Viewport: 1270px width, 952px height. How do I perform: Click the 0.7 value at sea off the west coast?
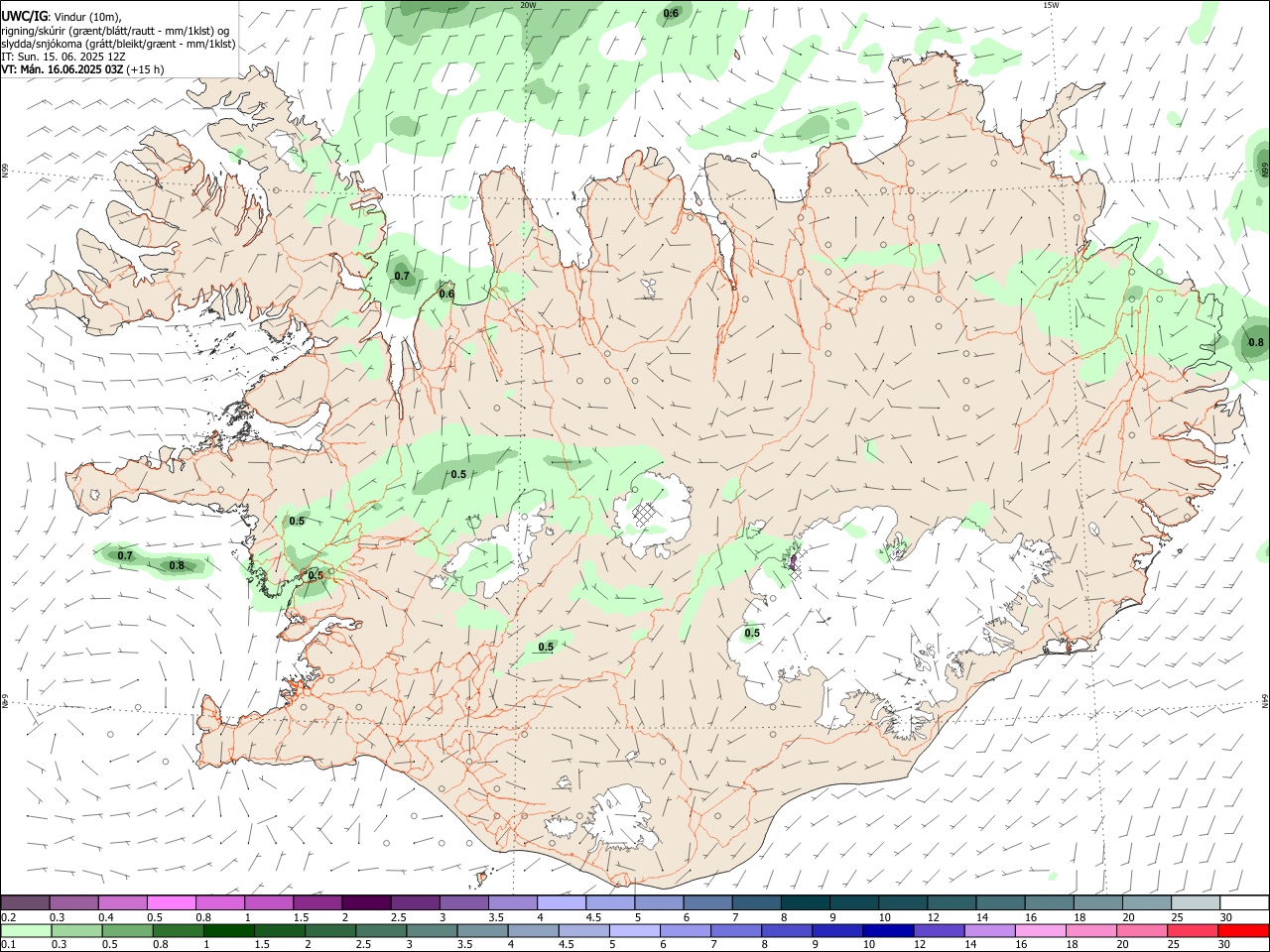pos(125,555)
